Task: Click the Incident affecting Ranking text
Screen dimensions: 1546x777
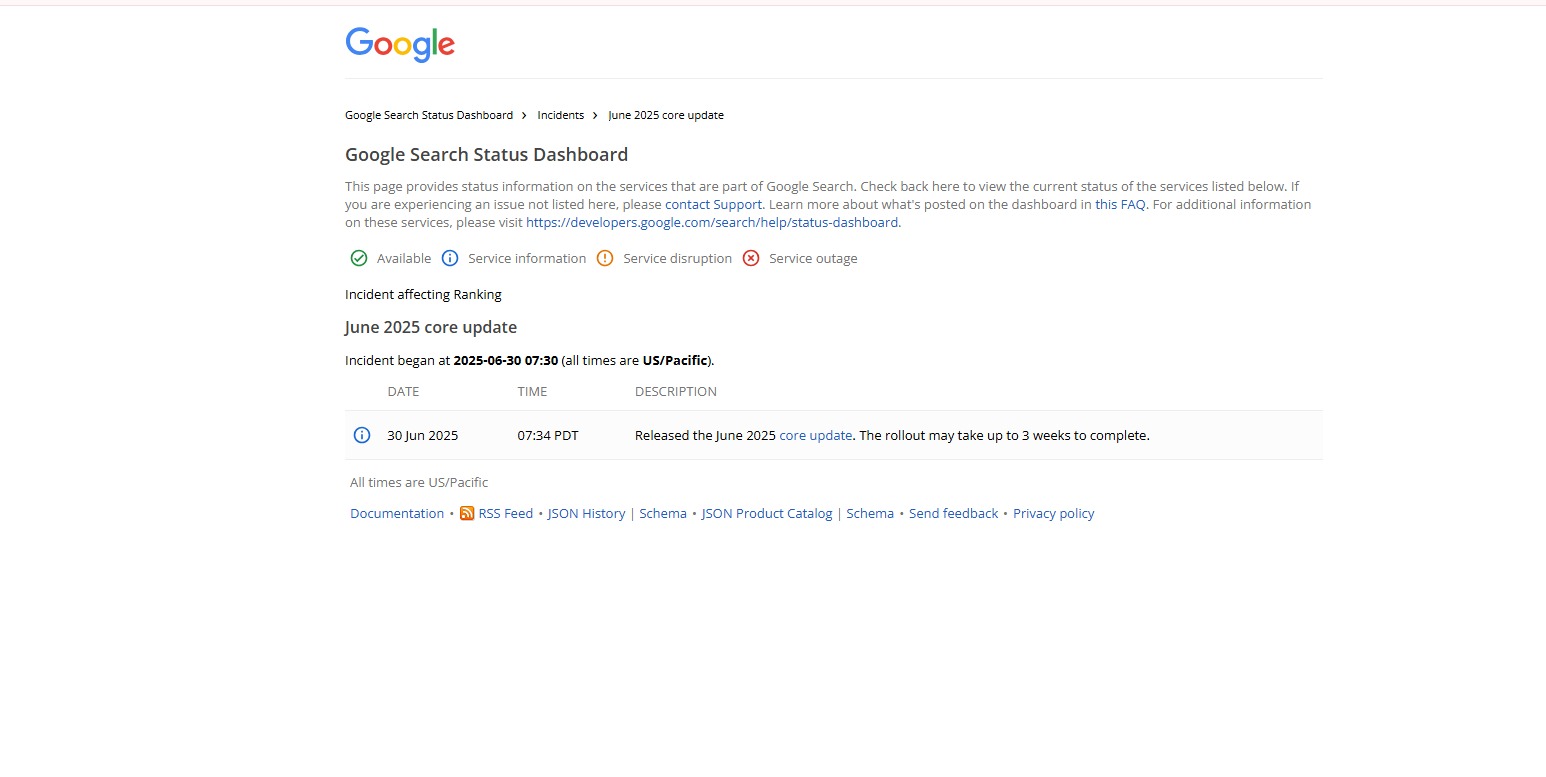Action: [x=423, y=294]
